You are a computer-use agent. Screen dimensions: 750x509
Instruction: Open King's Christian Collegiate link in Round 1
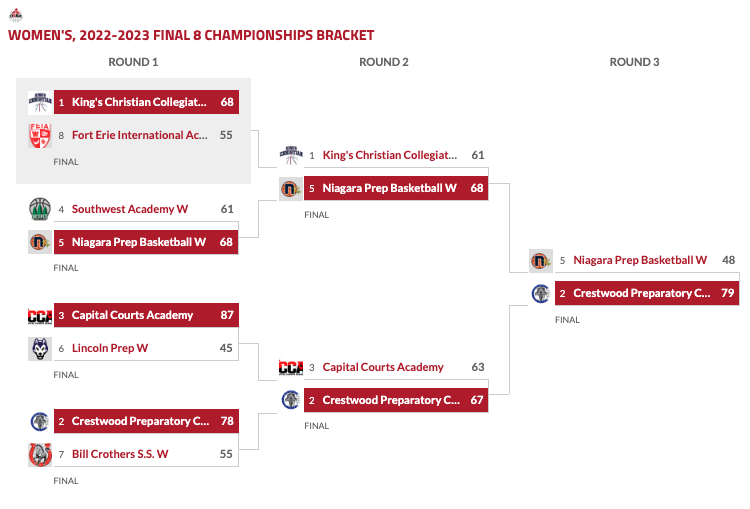(139, 102)
